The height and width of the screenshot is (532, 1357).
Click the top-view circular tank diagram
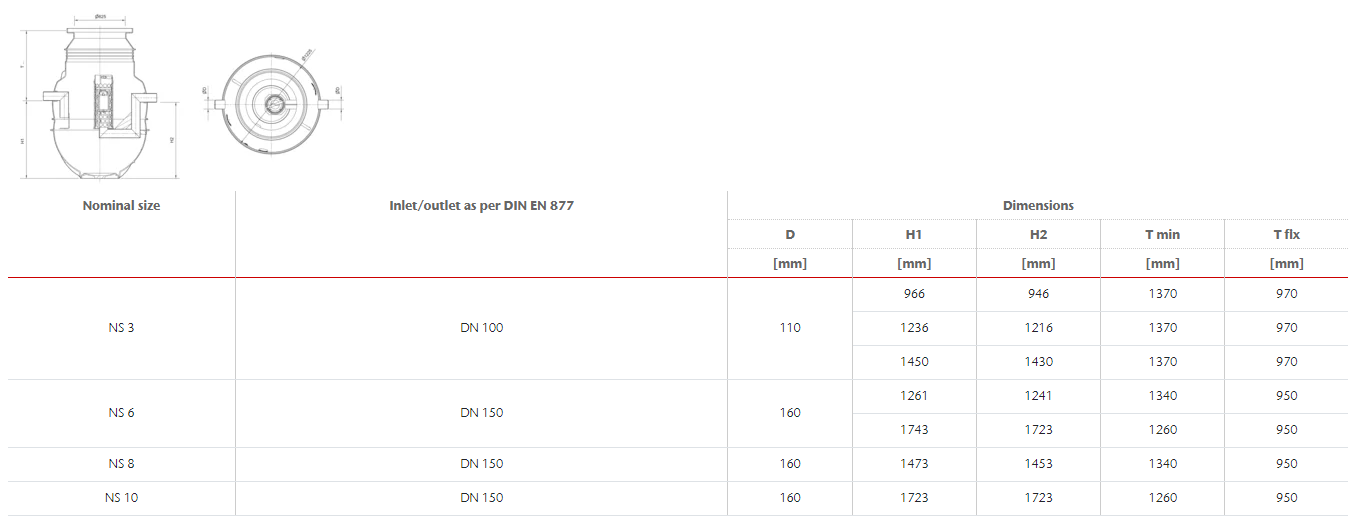click(x=271, y=103)
